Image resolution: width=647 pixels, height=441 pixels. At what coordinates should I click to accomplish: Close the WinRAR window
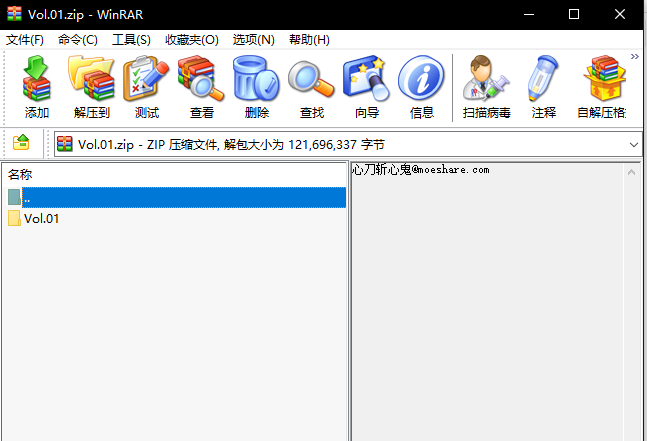(x=620, y=14)
